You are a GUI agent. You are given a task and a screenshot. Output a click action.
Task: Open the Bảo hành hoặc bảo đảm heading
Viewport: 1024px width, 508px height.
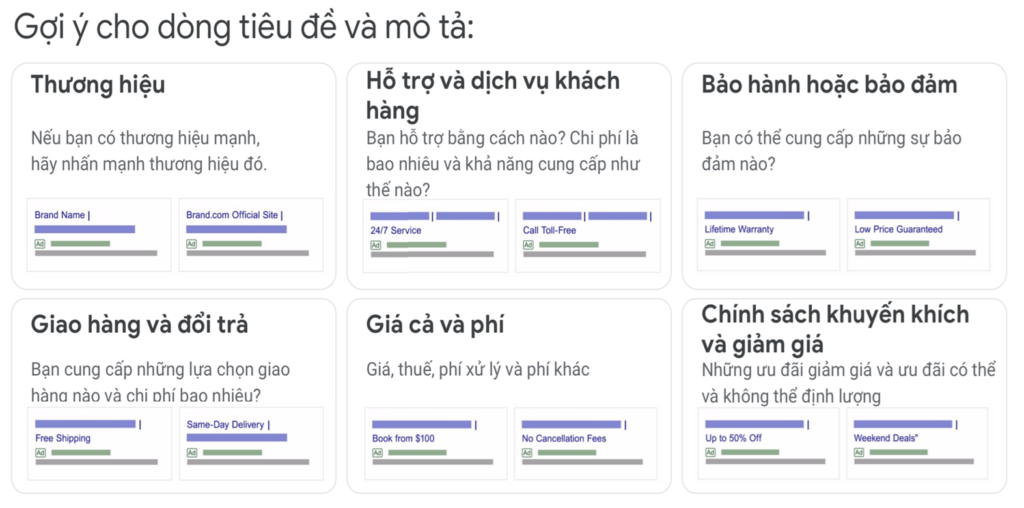coord(829,85)
